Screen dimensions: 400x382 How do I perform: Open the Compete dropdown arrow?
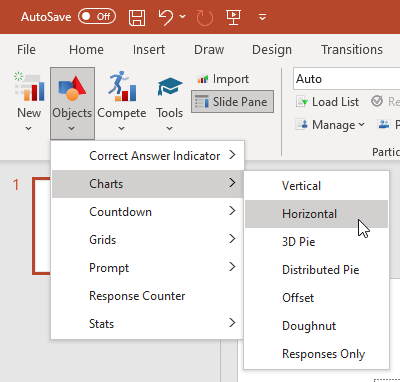click(121, 128)
